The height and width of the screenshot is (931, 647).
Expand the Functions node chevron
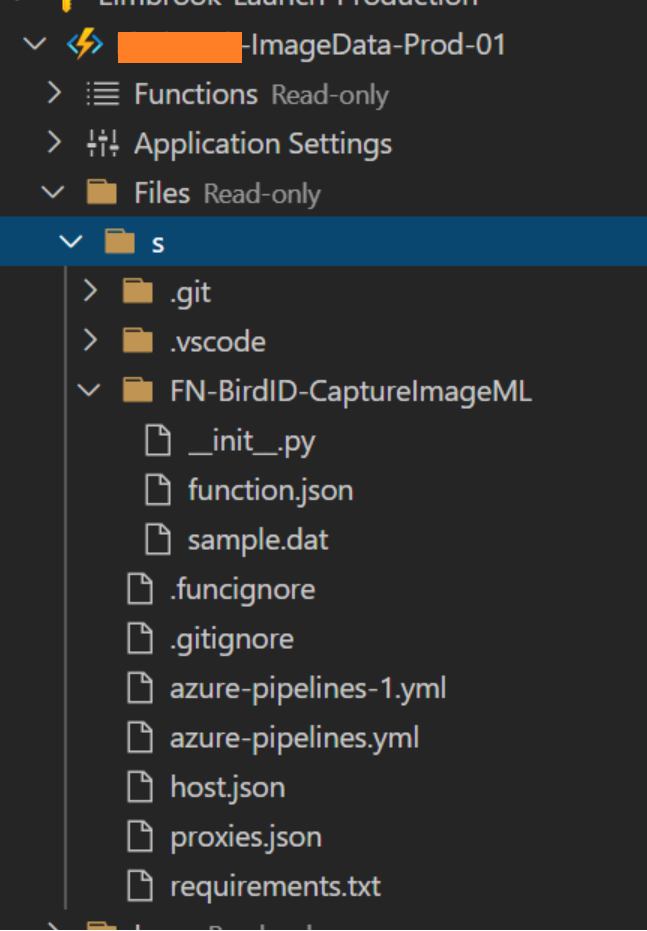54,94
